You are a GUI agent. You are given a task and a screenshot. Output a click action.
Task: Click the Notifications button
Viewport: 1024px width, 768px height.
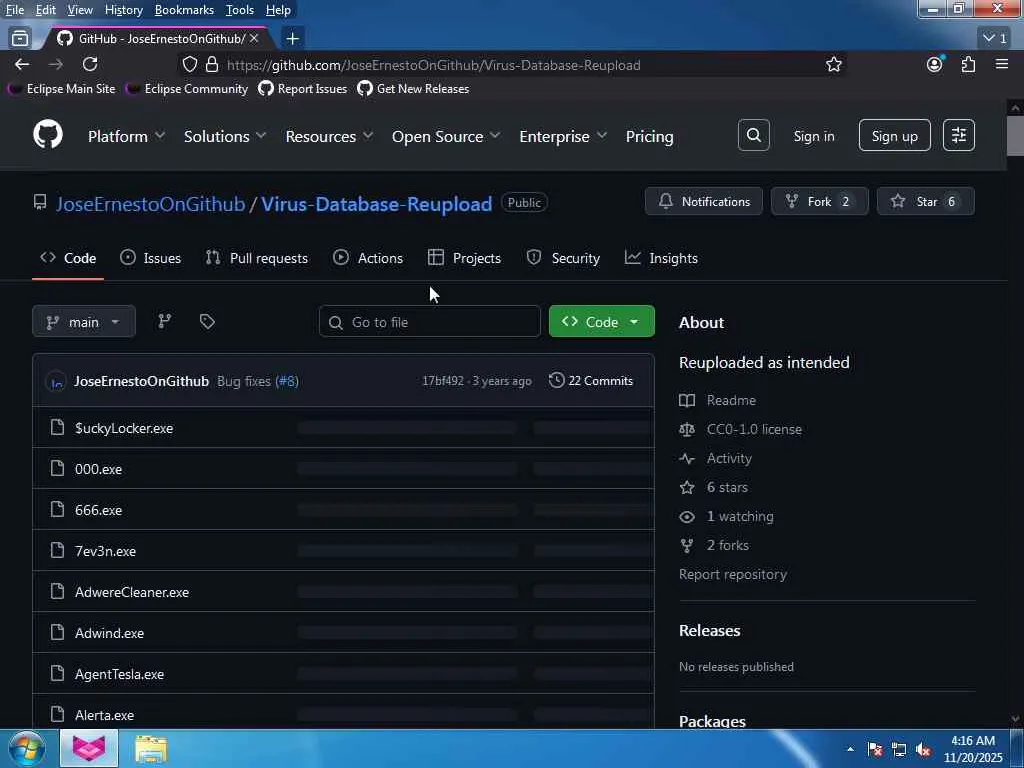click(704, 201)
